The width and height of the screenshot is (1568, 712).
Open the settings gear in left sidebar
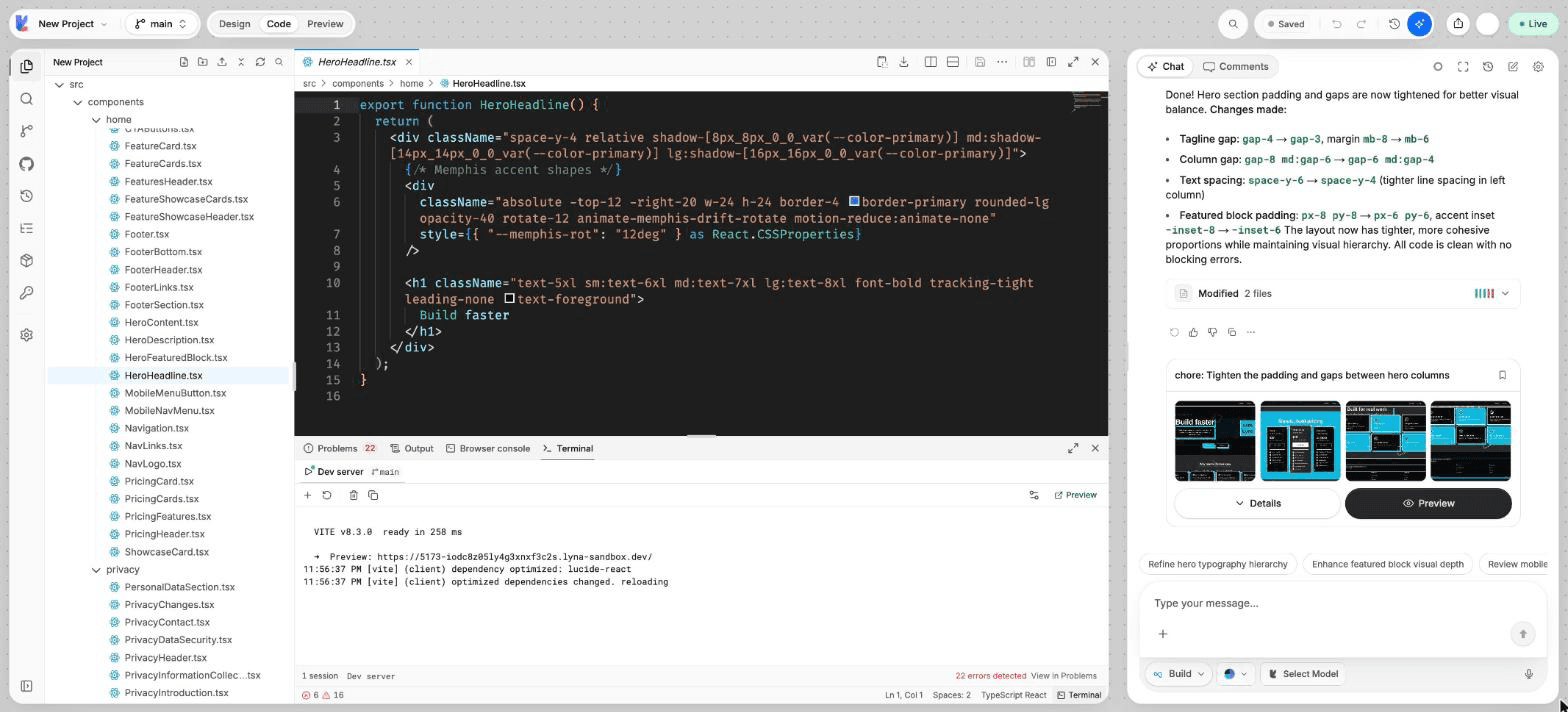click(x=26, y=335)
